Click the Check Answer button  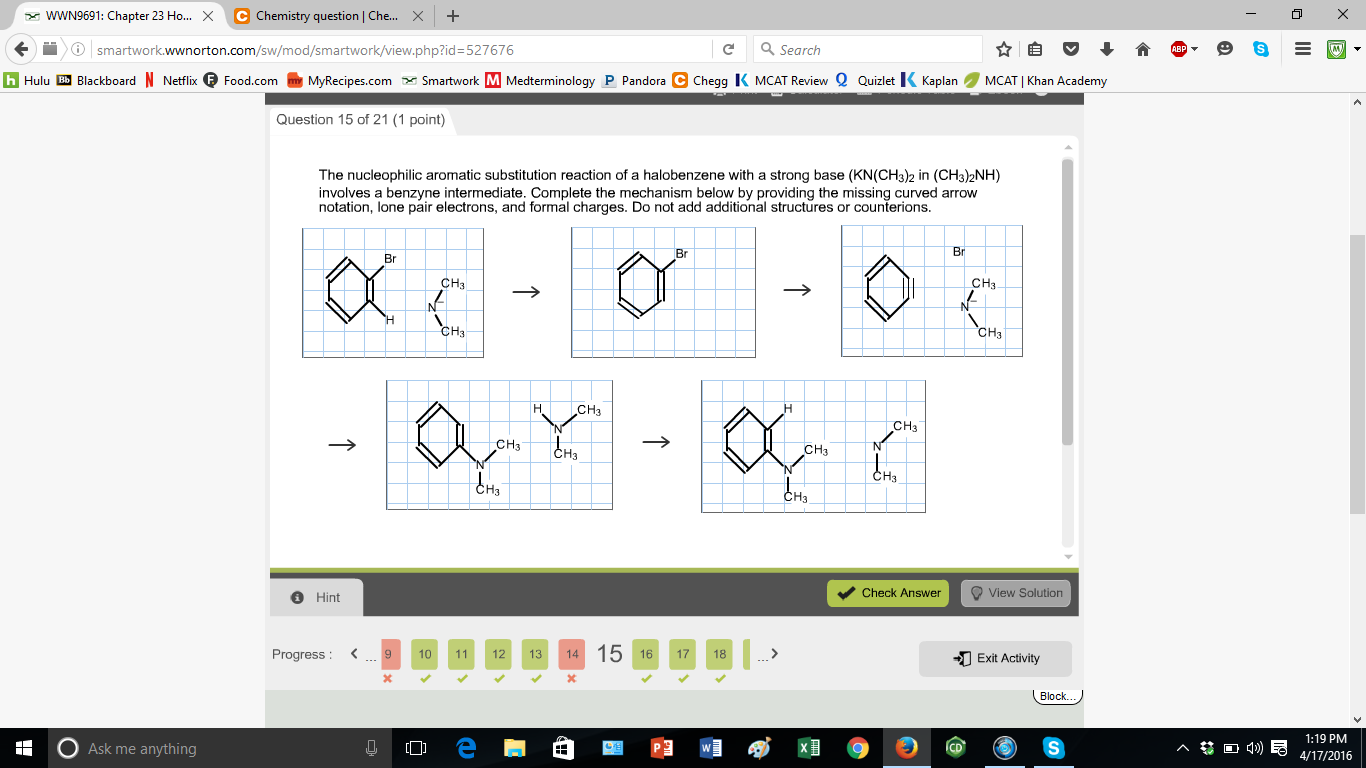click(x=888, y=592)
